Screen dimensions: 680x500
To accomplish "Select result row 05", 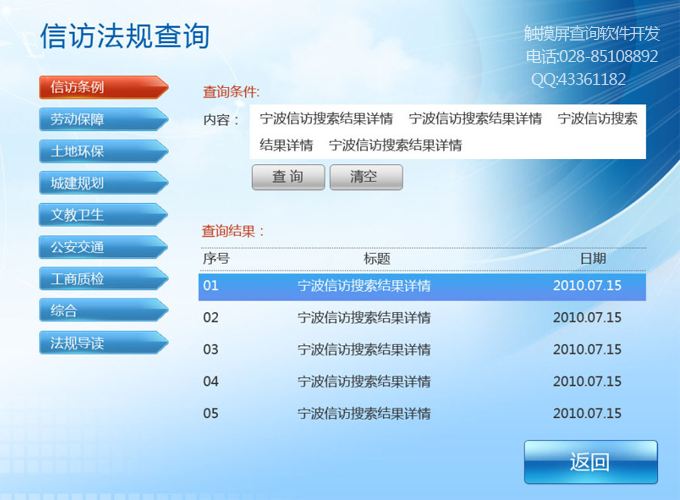I will [x=421, y=414].
